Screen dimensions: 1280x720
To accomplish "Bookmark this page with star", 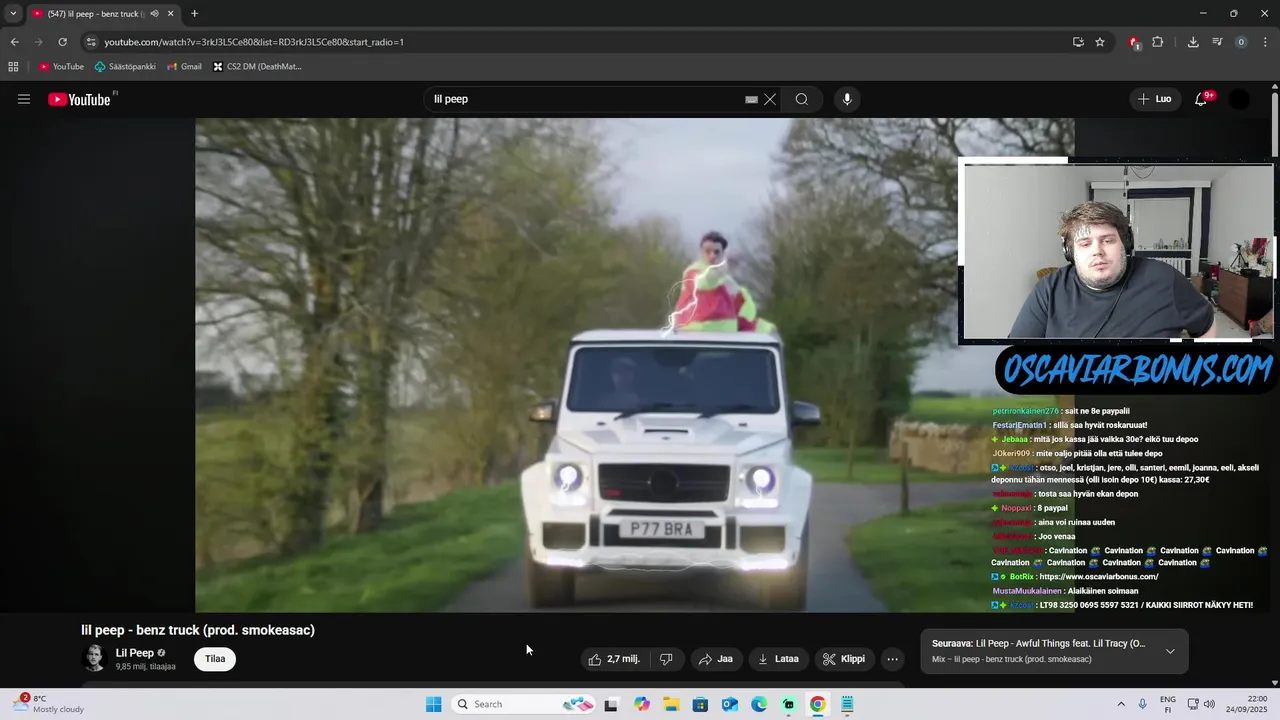I will (x=1100, y=42).
